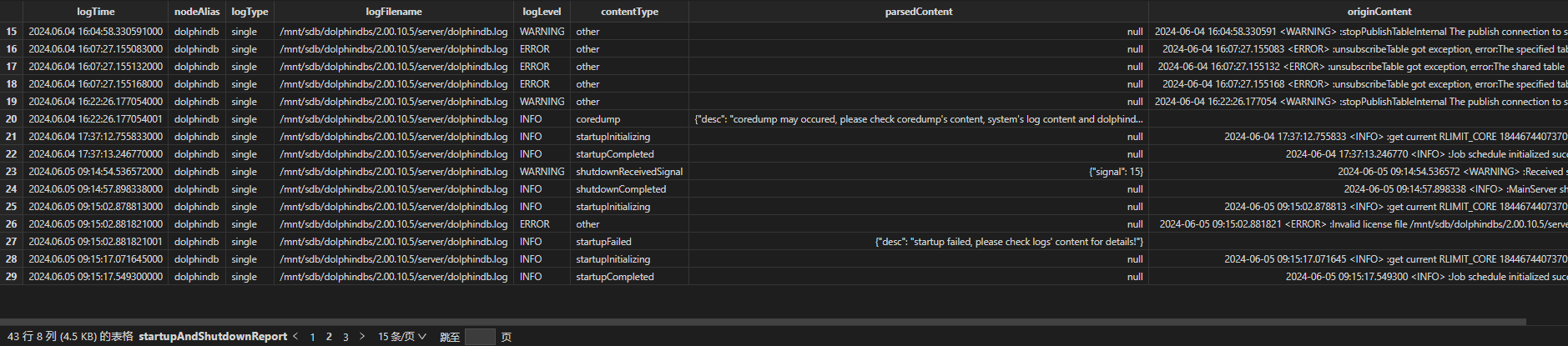
Task: Click the jump-to page number input field
Action: [x=480, y=337]
